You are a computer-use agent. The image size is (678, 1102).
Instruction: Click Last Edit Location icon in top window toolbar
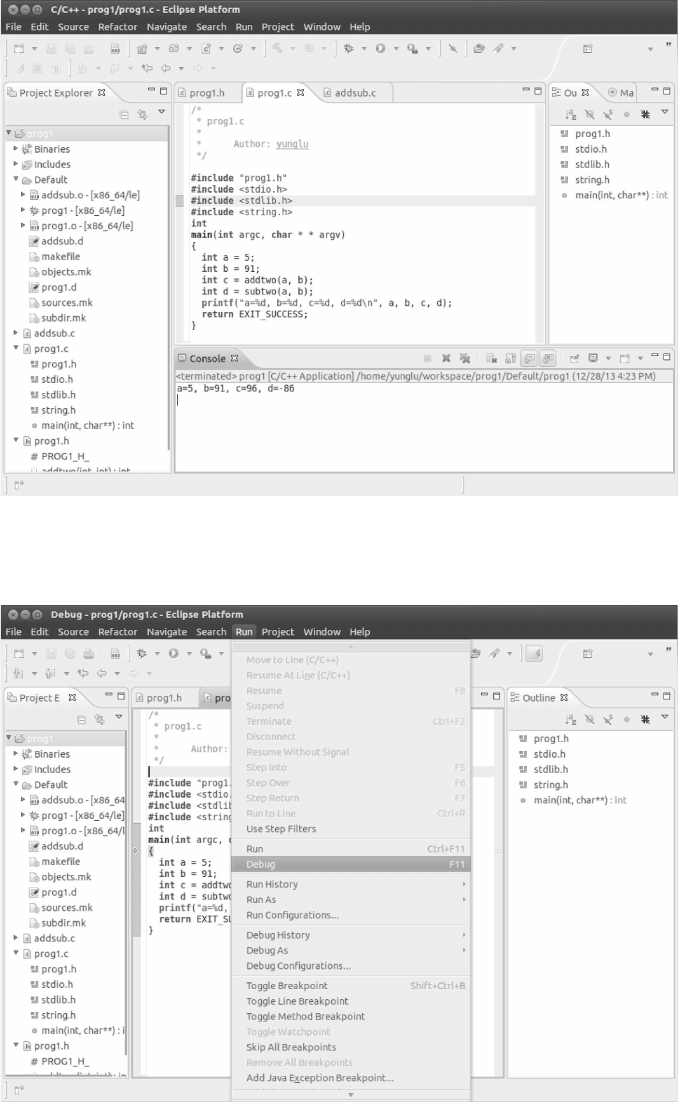click(x=147, y=68)
